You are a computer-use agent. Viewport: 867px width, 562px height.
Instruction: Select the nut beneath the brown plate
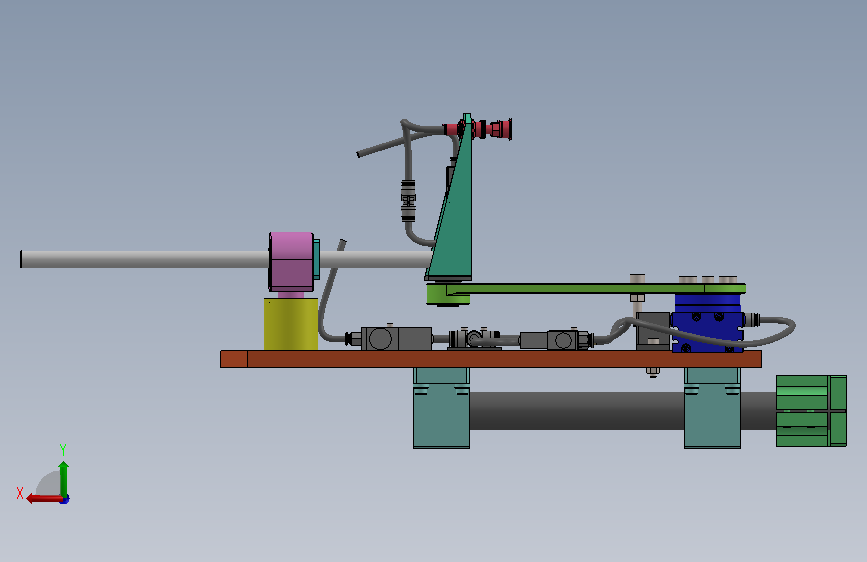point(652,372)
